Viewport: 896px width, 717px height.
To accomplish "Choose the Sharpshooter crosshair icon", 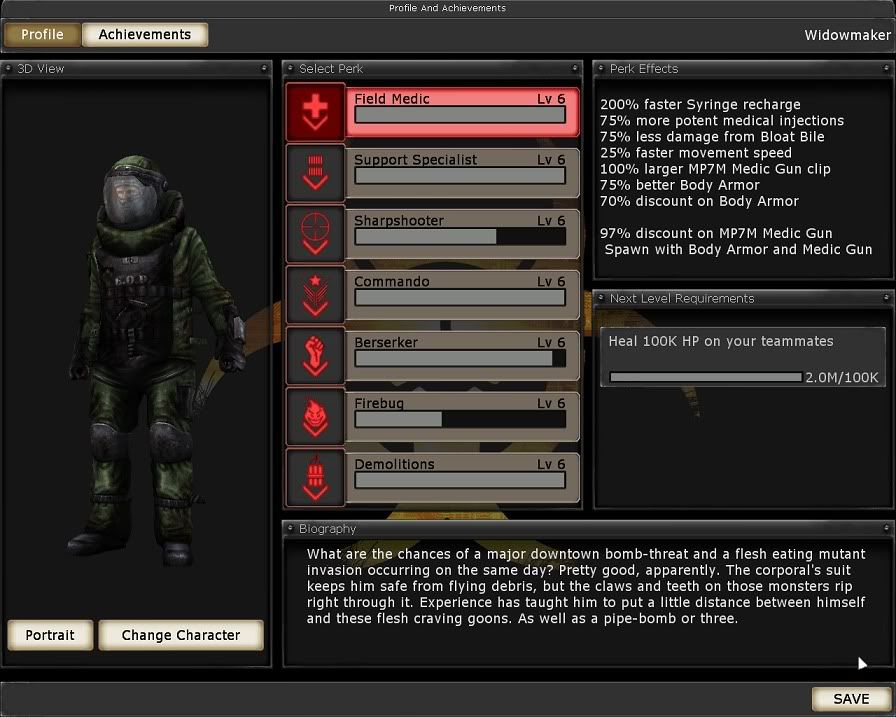I will click(315, 233).
